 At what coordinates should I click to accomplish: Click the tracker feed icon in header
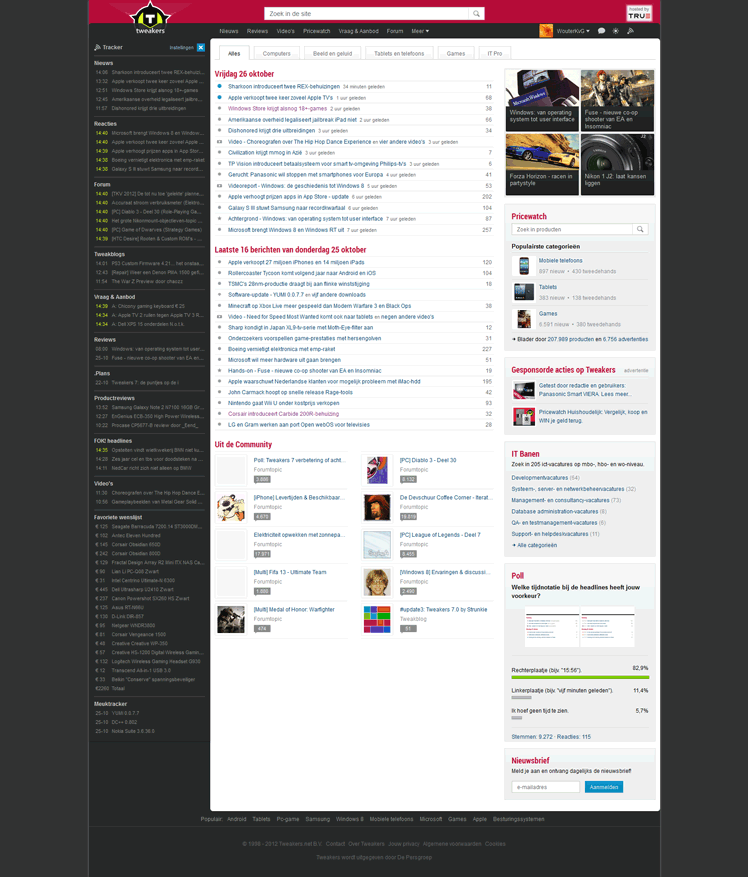tap(631, 31)
